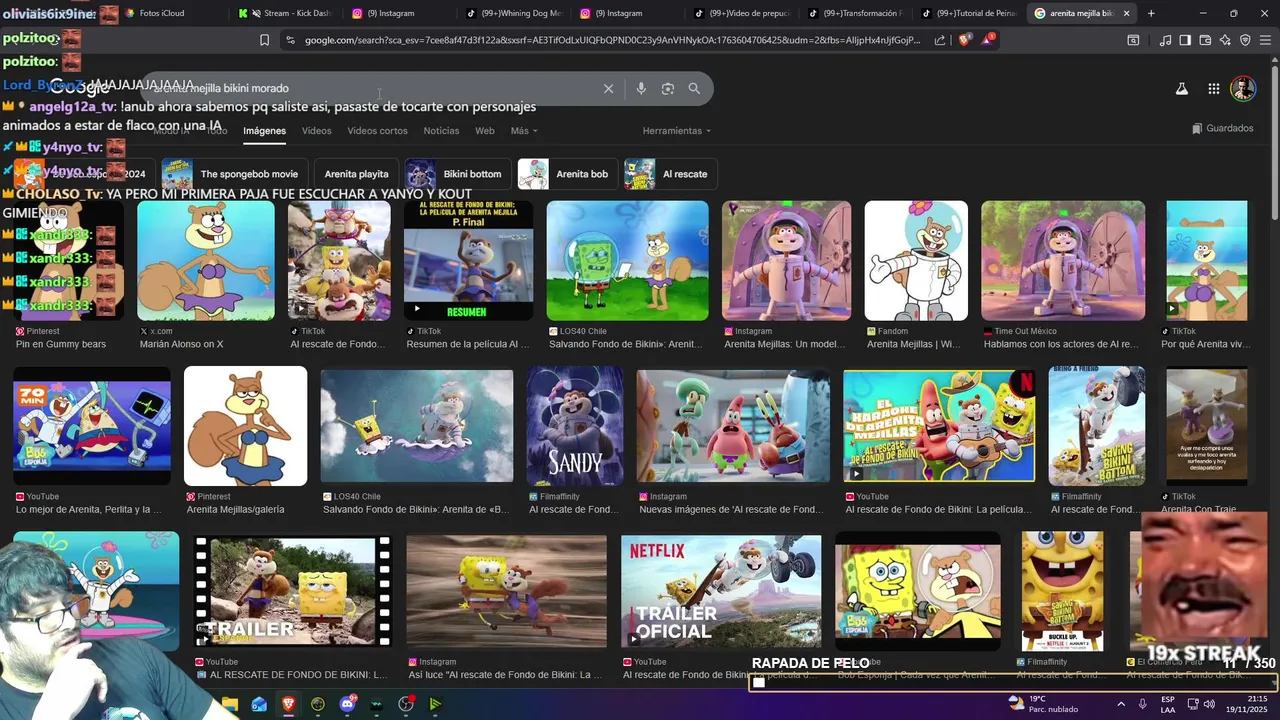Start a voice search with microphone icon
The image size is (1280, 720).
[641, 89]
